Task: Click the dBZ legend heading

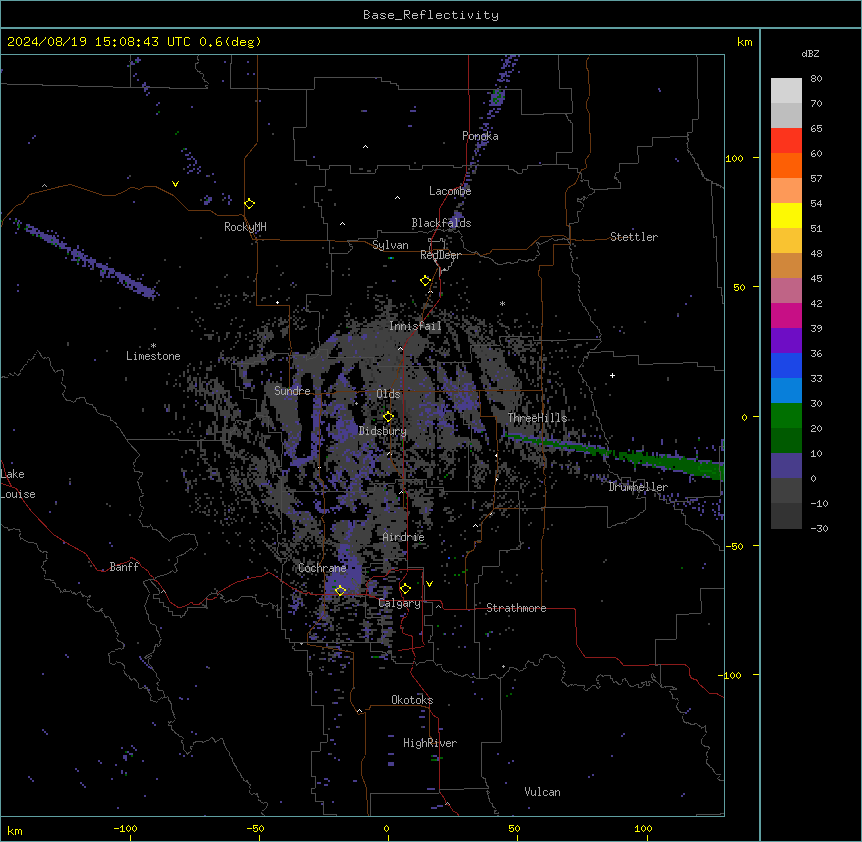Action: [810, 54]
